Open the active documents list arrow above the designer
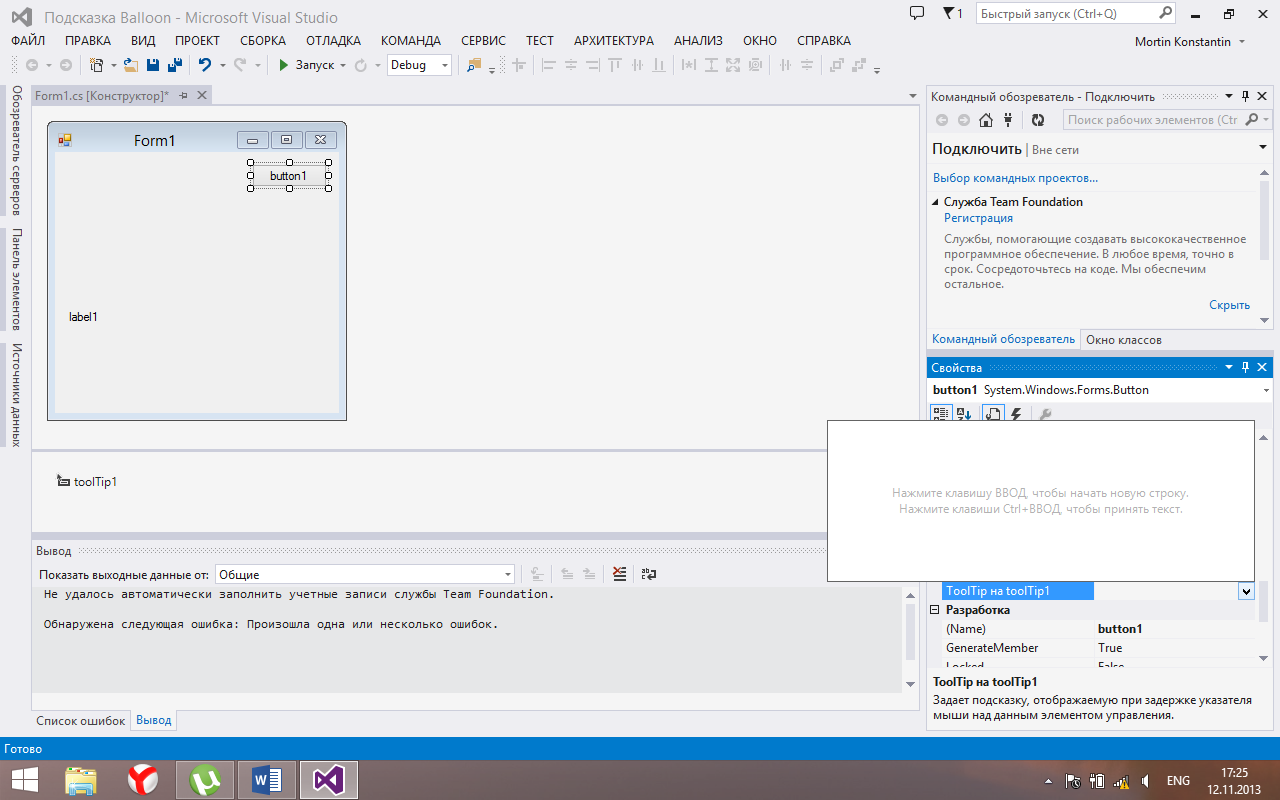Screen dimensions: 1280x800 tap(912, 96)
